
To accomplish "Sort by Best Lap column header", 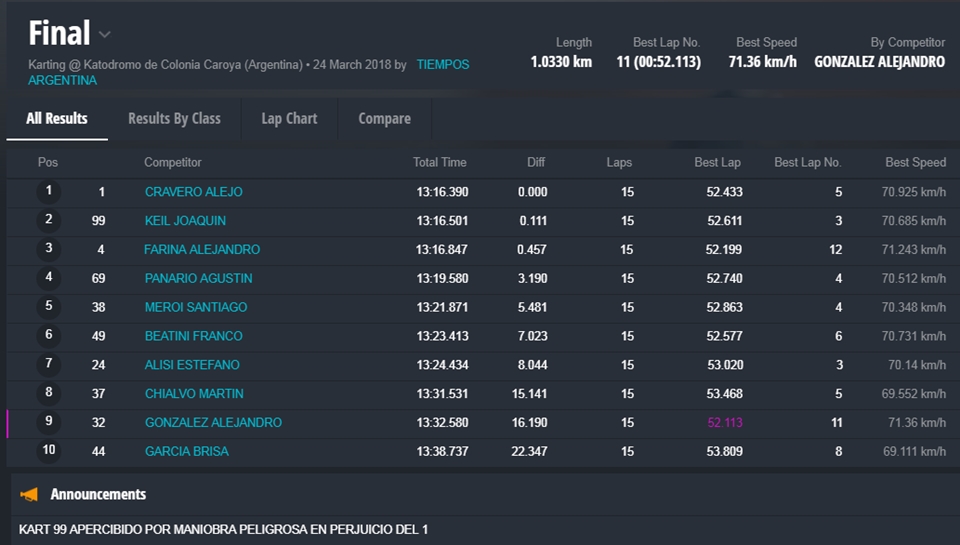I will click(717, 162).
